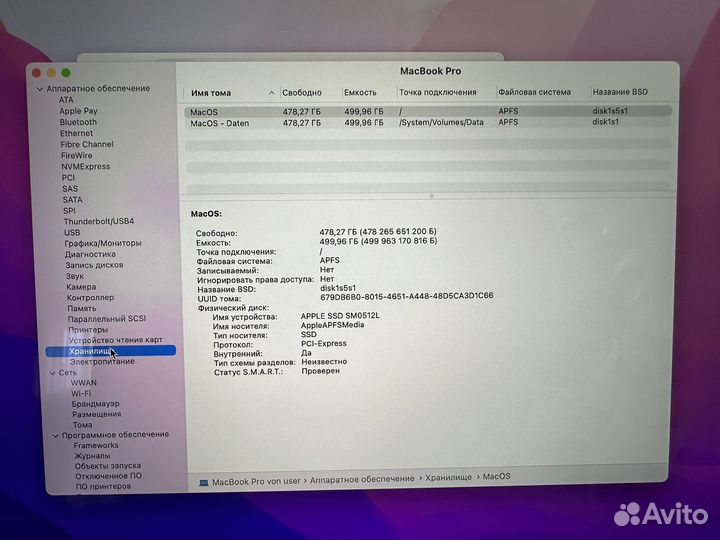
Task: Open Apple Pay sidebar entry
Action: pyautogui.click(x=79, y=111)
